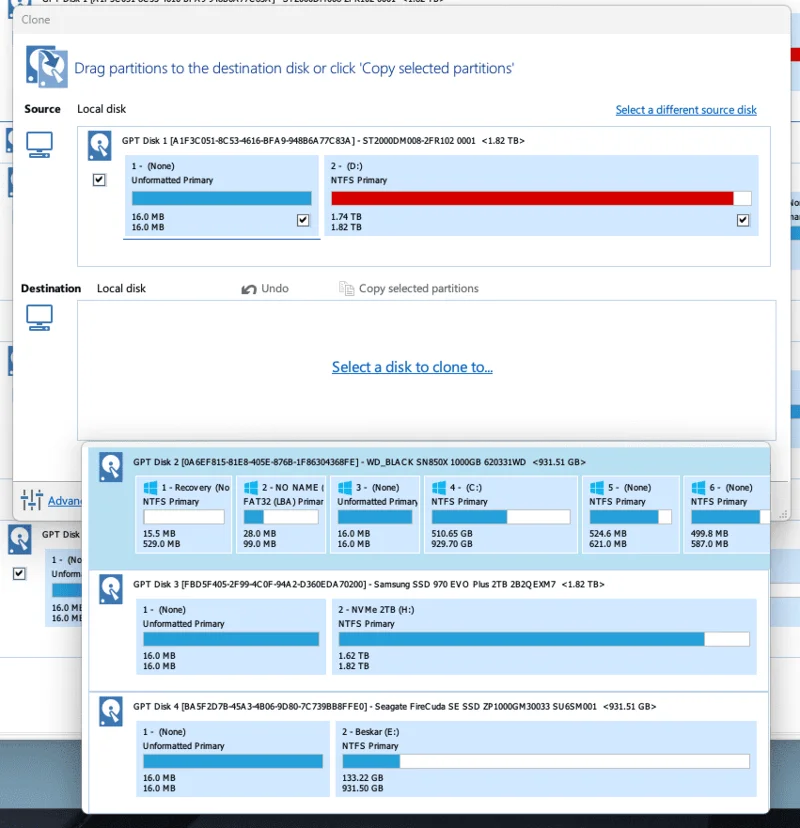Click 'Select a disk to clone to...' link
Viewport: 800px width, 828px height.
point(412,367)
